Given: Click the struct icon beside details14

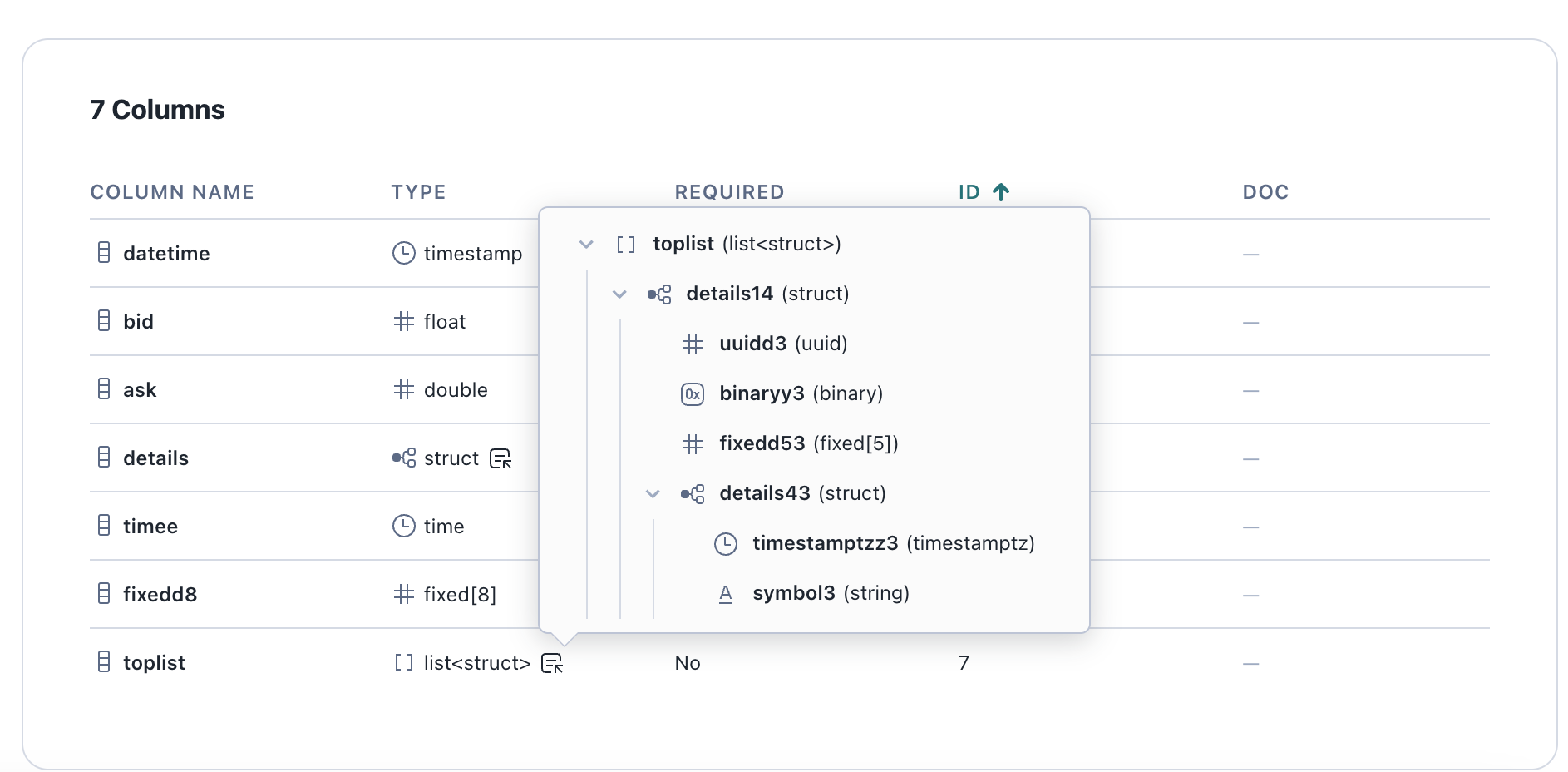Looking at the screenshot, I should 658,294.
